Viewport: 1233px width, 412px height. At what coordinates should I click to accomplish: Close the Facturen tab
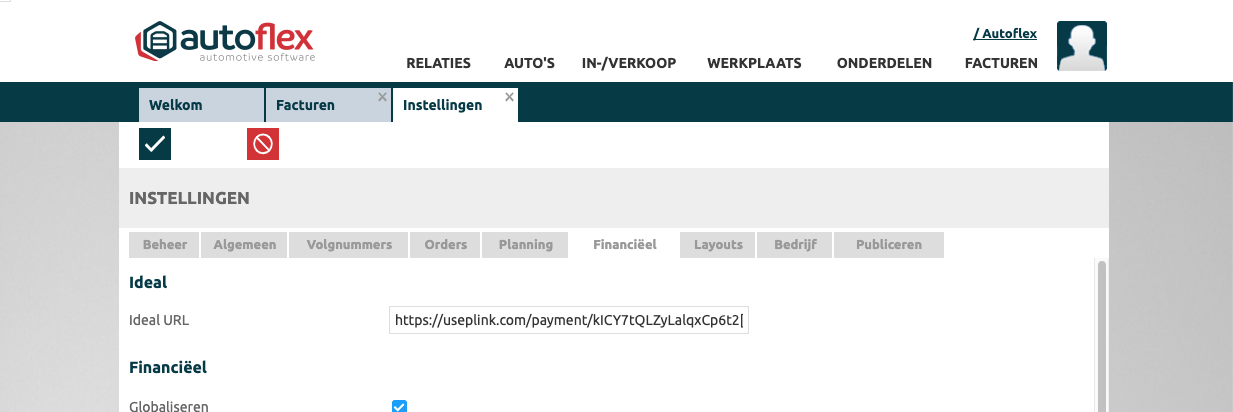382,97
